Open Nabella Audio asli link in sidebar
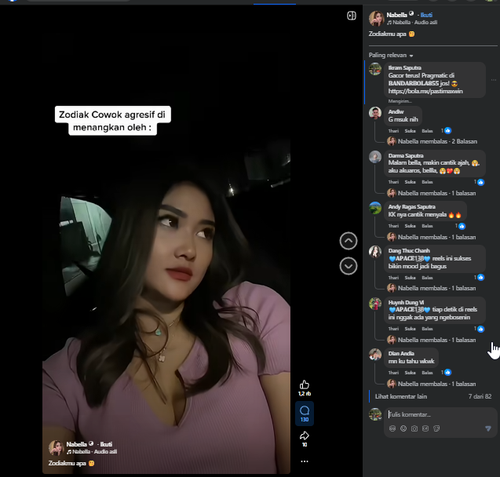The width and height of the screenshot is (500, 477). click(412, 22)
